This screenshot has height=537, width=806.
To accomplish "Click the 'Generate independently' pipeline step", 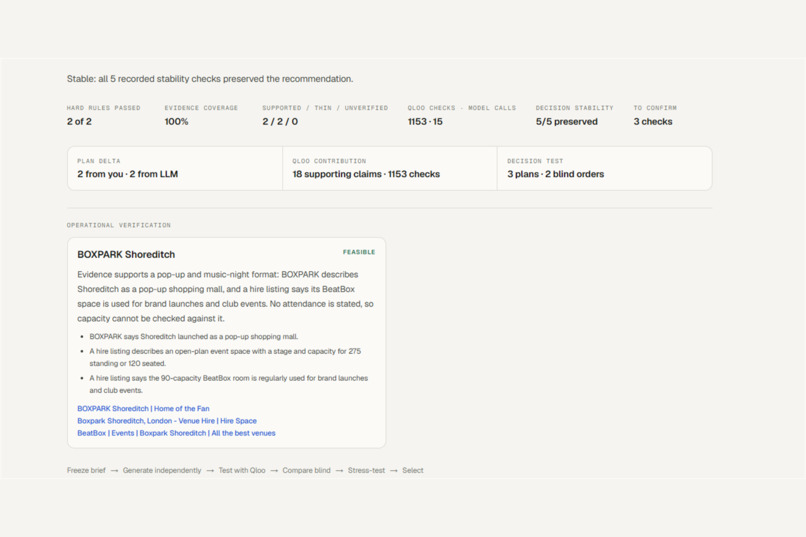I will click(x=162, y=470).
